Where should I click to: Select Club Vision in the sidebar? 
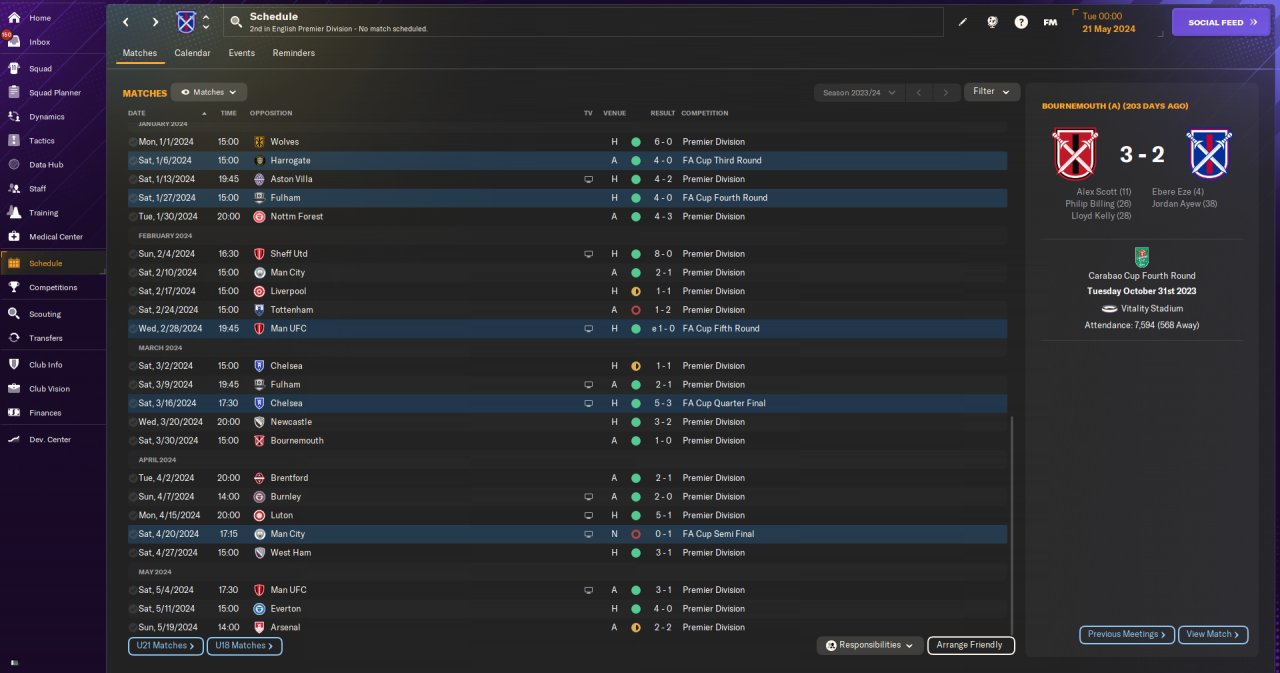click(x=53, y=389)
